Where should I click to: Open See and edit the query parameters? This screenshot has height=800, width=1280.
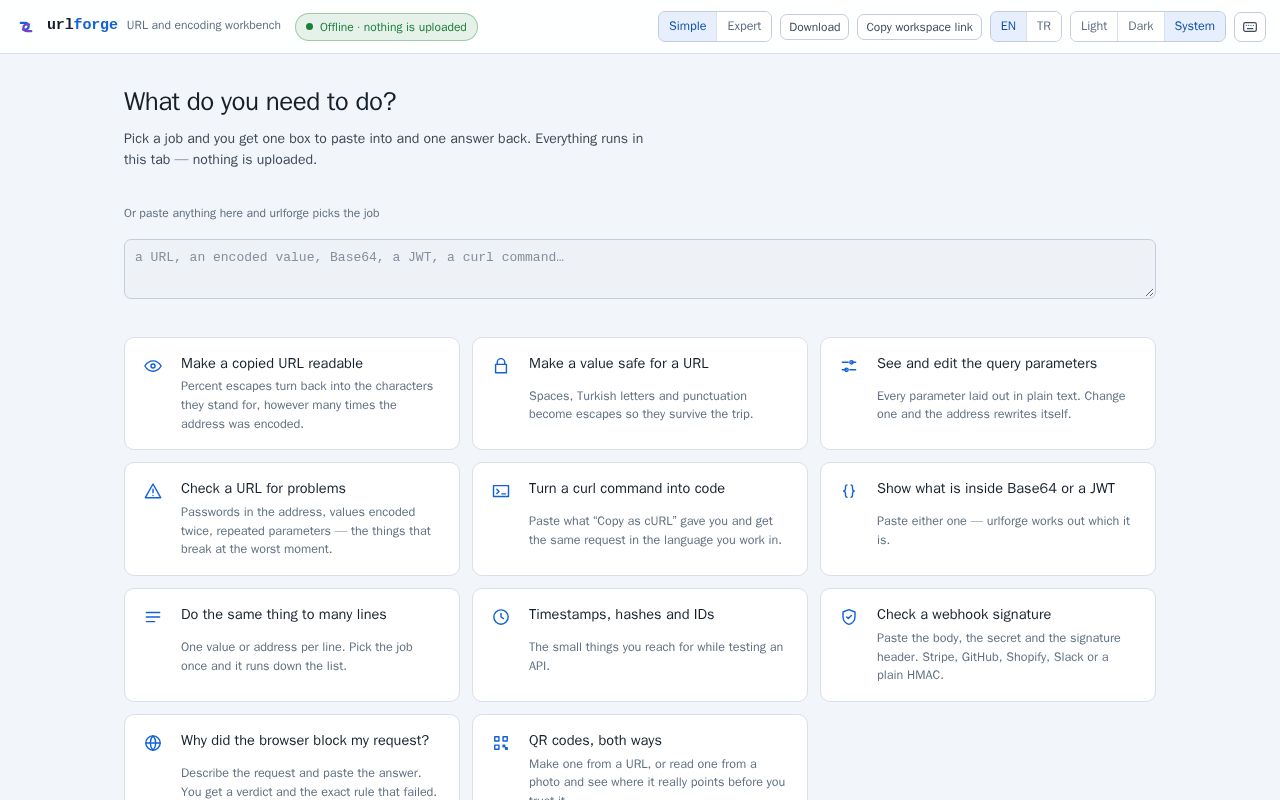pos(988,393)
